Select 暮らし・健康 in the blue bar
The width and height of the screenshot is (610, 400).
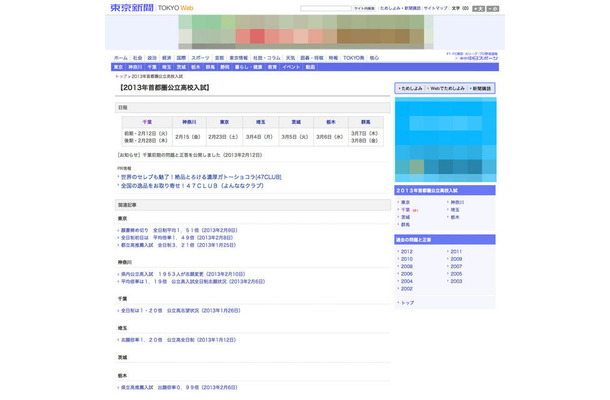[249, 67]
